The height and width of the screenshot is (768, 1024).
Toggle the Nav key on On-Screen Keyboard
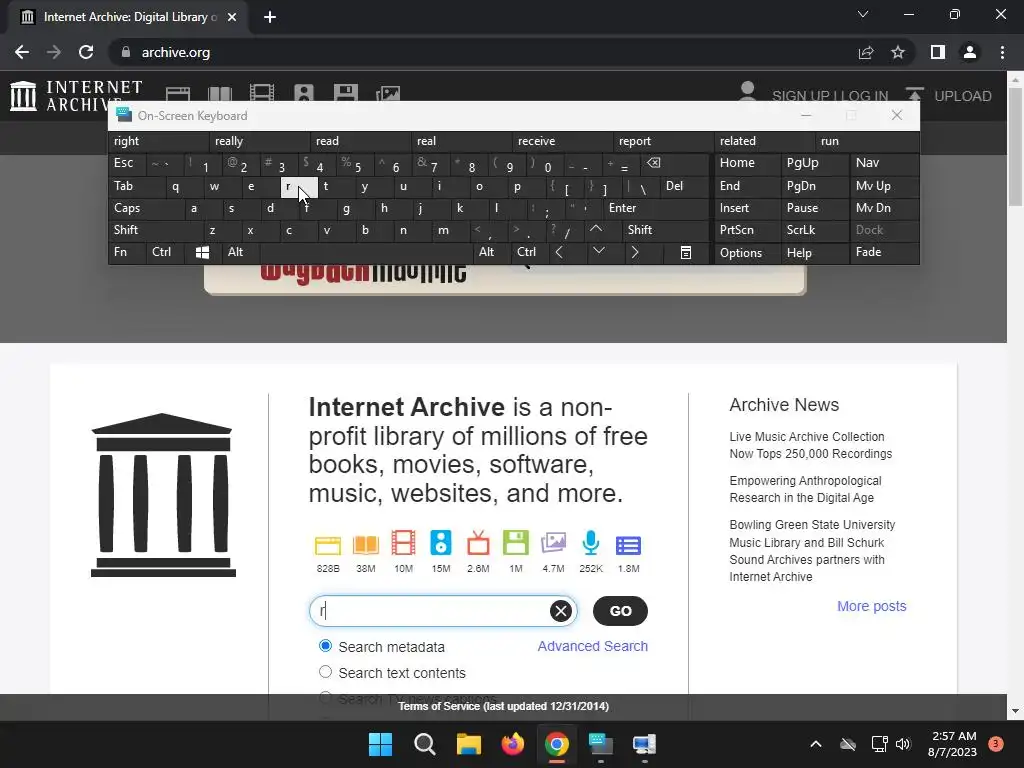coord(884,163)
